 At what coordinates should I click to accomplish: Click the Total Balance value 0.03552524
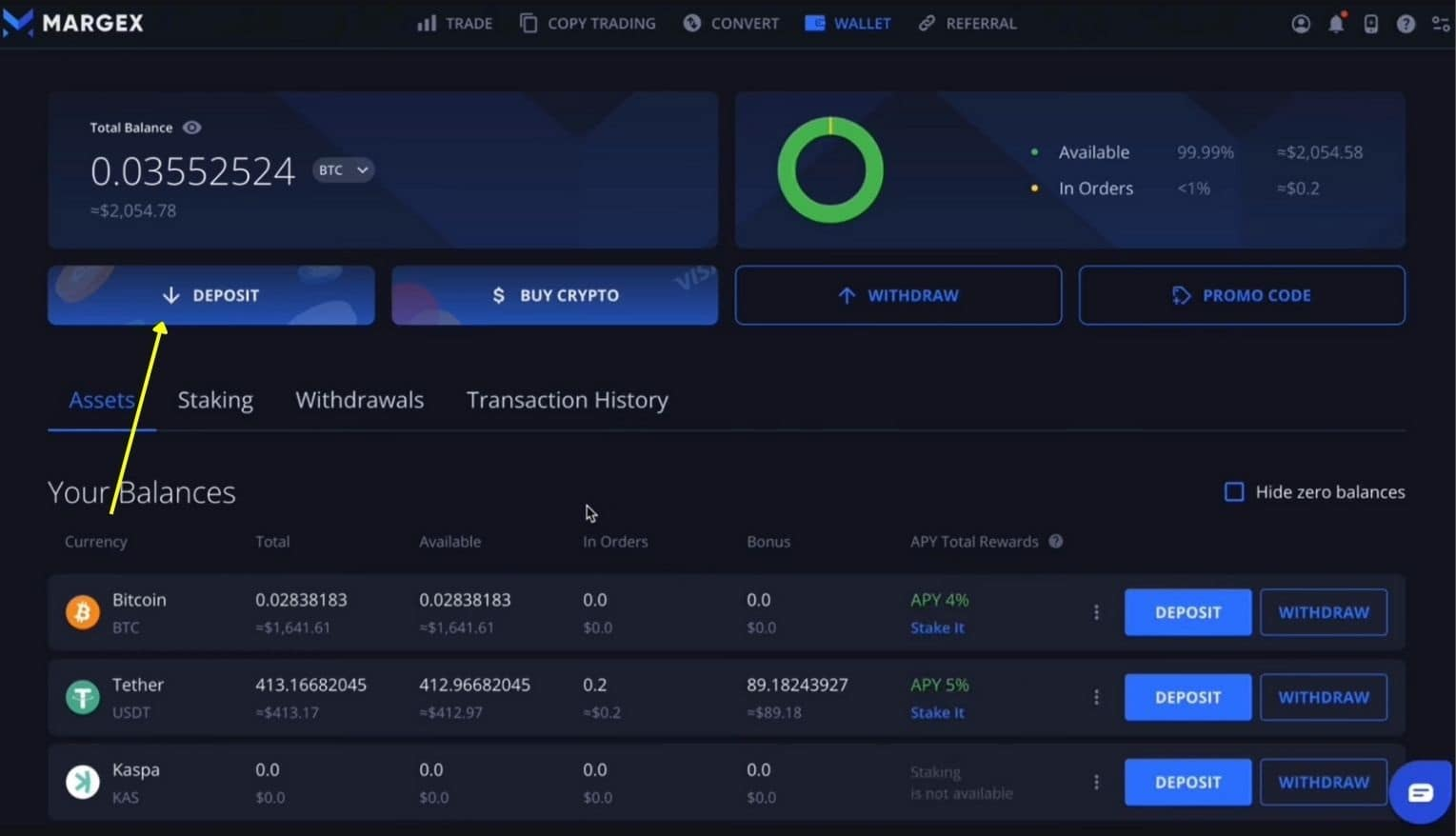pyautogui.click(x=192, y=171)
